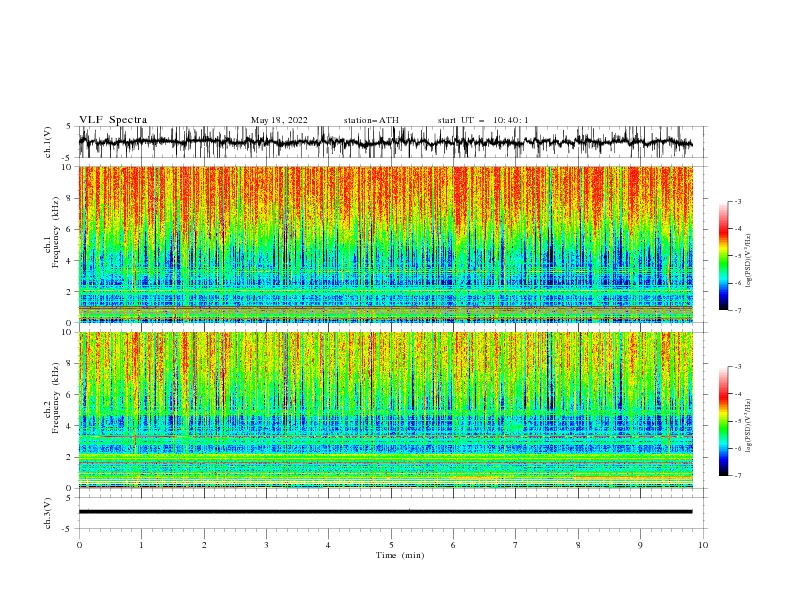The height and width of the screenshot is (612, 792).
Task: Click the time axis tick label "10"
Action: pyautogui.click(x=703, y=545)
